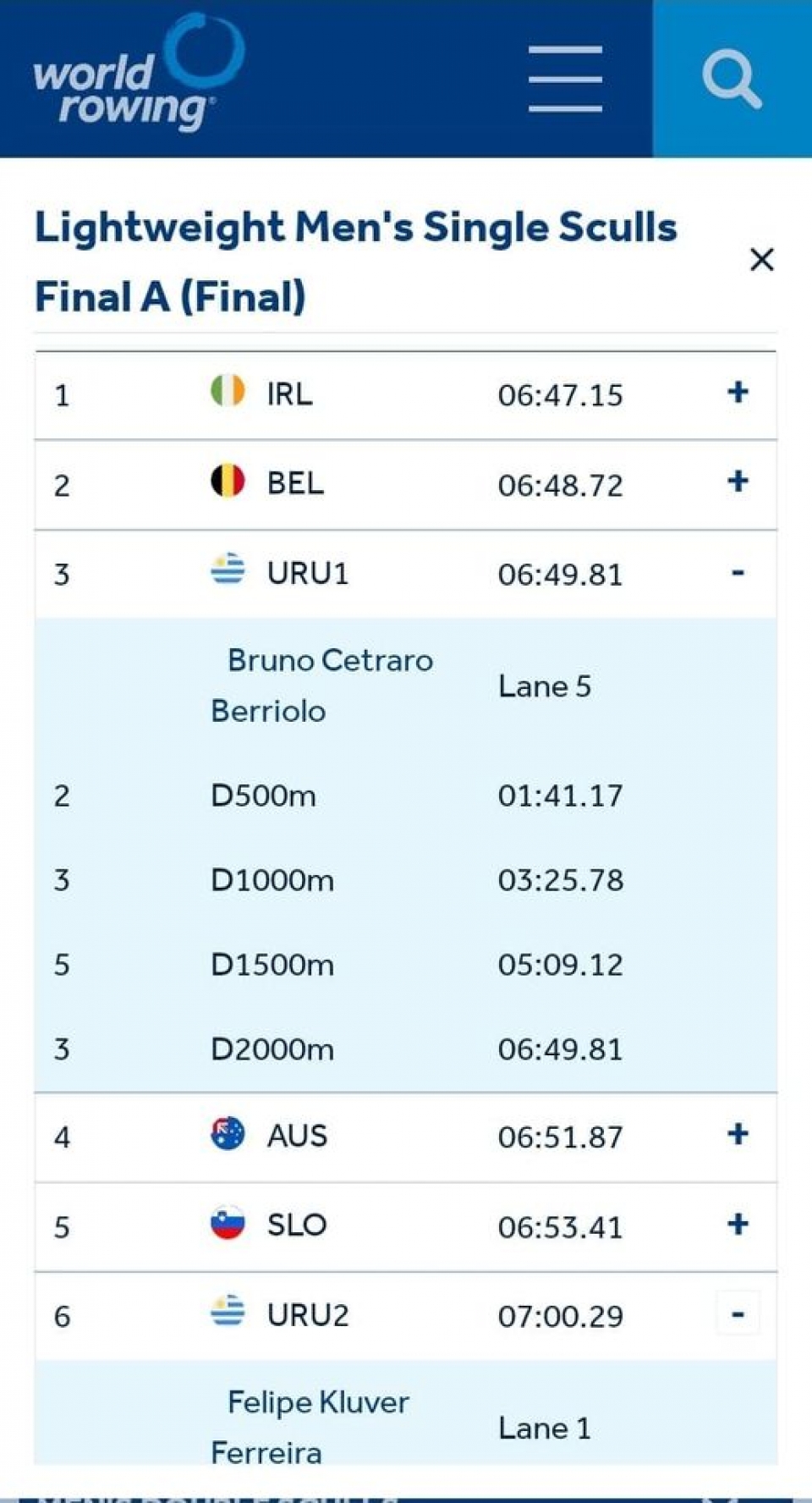812x1503 pixels.
Task: Click the Ireland flag icon
Action: [228, 391]
